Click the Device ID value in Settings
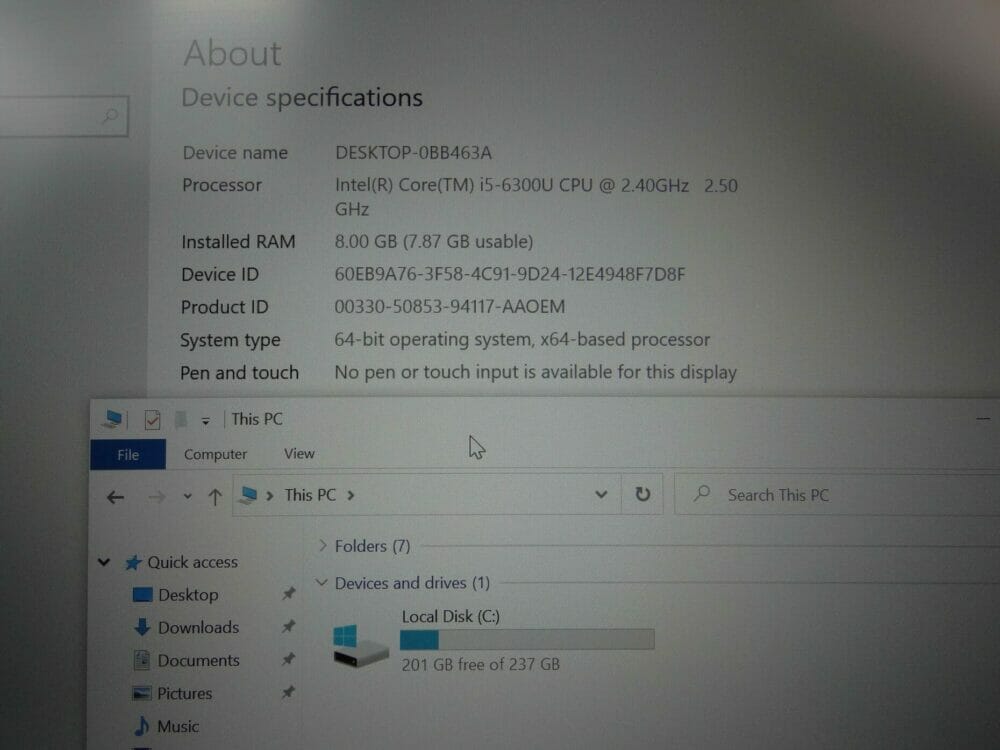This screenshot has height=750, width=1000. (510, 274)
